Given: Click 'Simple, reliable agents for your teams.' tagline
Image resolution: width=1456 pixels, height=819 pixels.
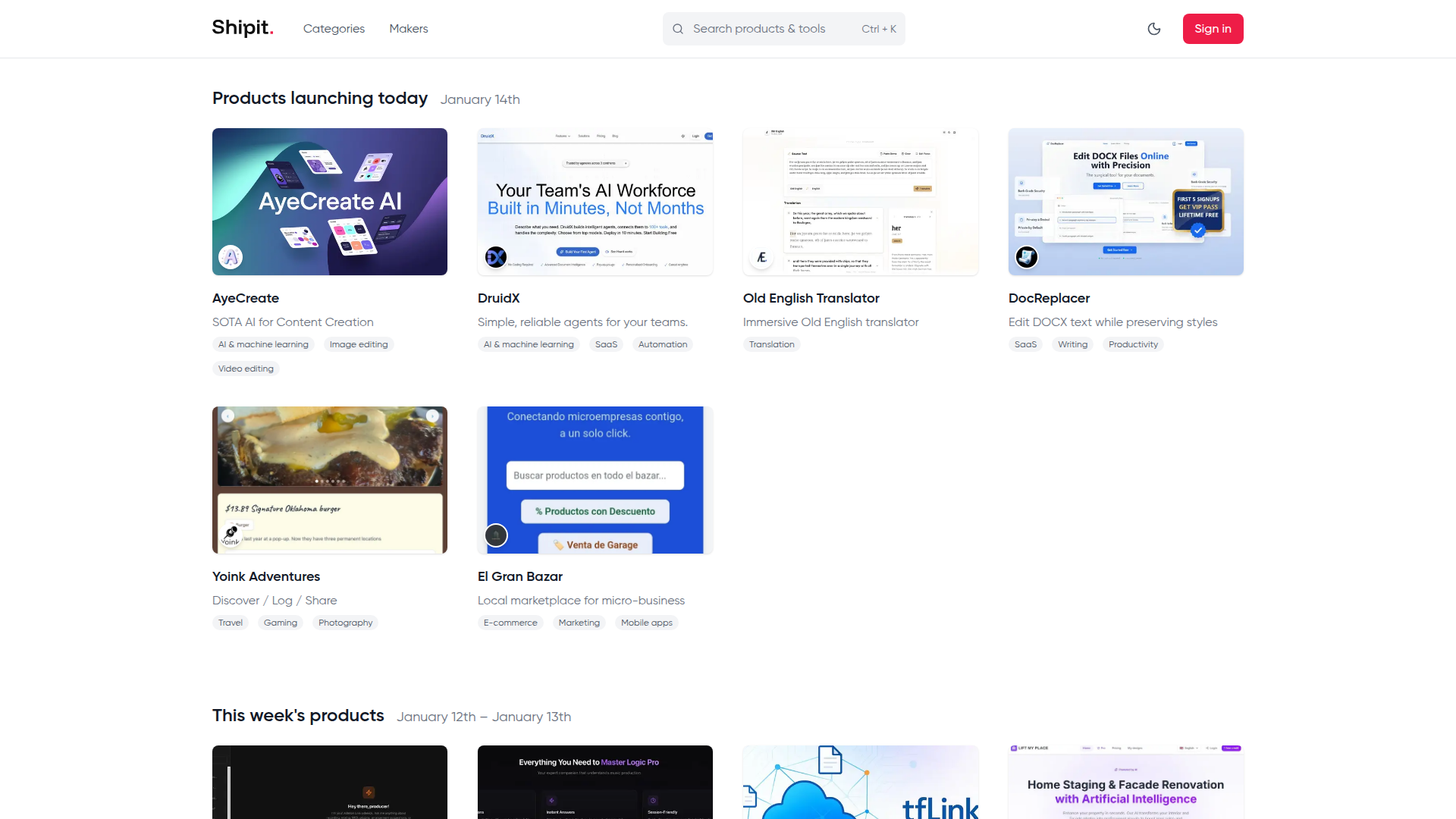Looking at the screenshot, I should (582, 322).
